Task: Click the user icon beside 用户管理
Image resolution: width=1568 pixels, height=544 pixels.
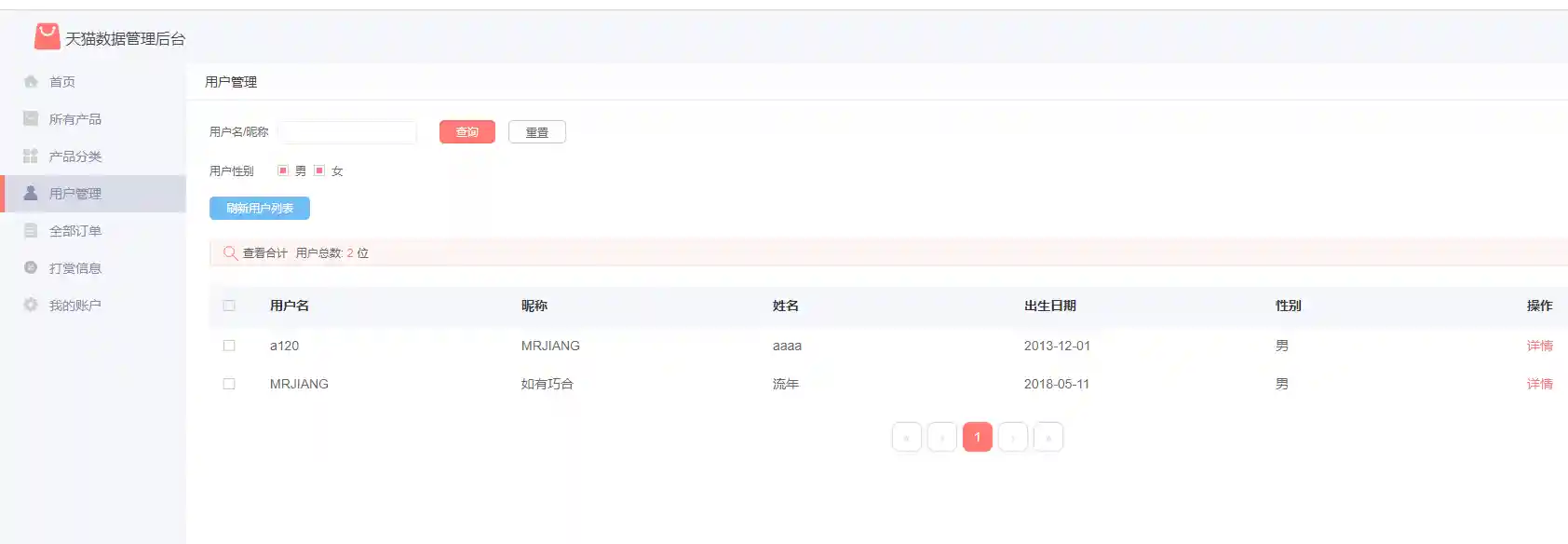Action: (x=31, y=193)
